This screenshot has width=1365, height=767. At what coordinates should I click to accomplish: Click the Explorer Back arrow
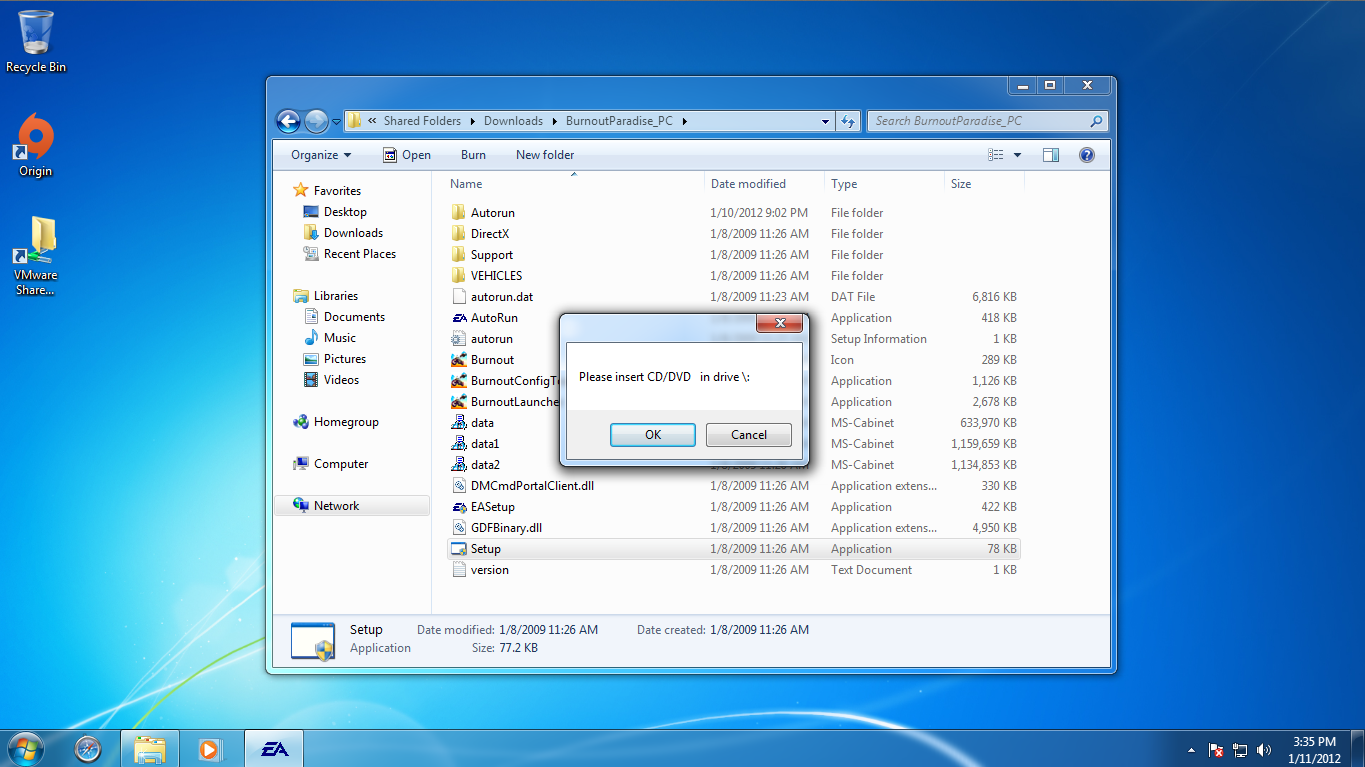pyautogui.click(x=288, y=121)
